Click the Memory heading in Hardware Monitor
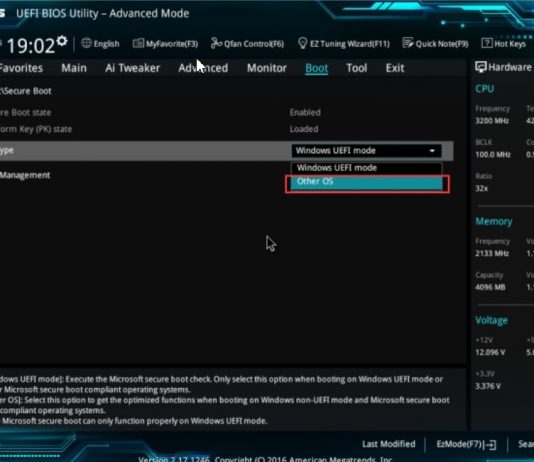Image resolution: width=534 pixels, height=462 pixels. coord(494,222)
